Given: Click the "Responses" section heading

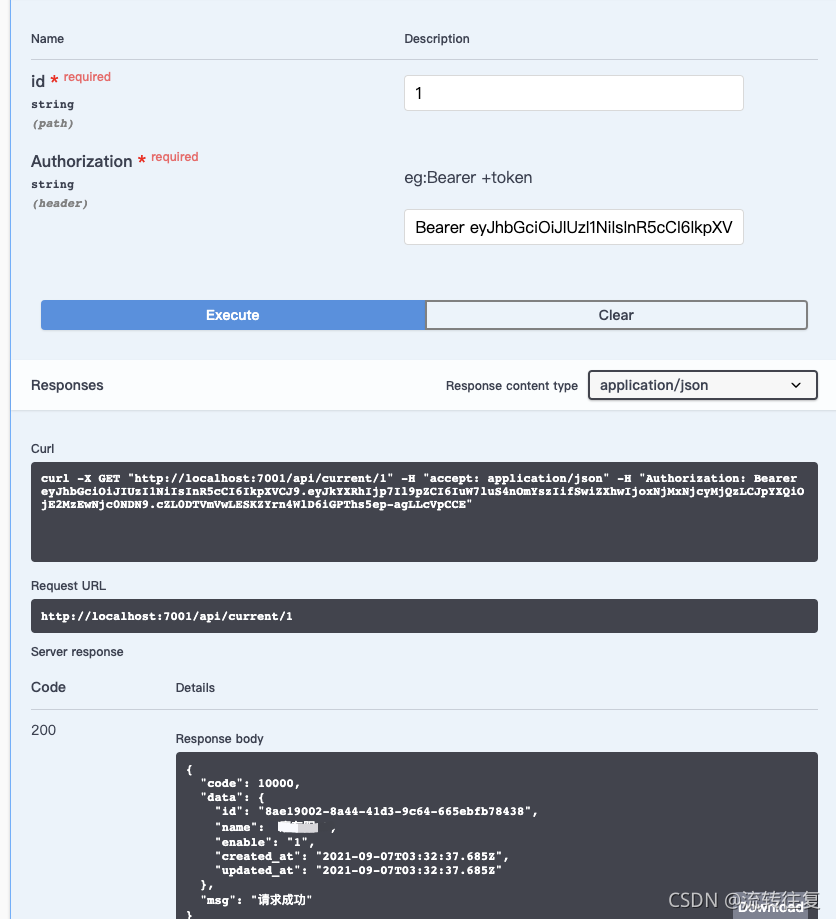Looking at the screenshot, I should [67, 385].
